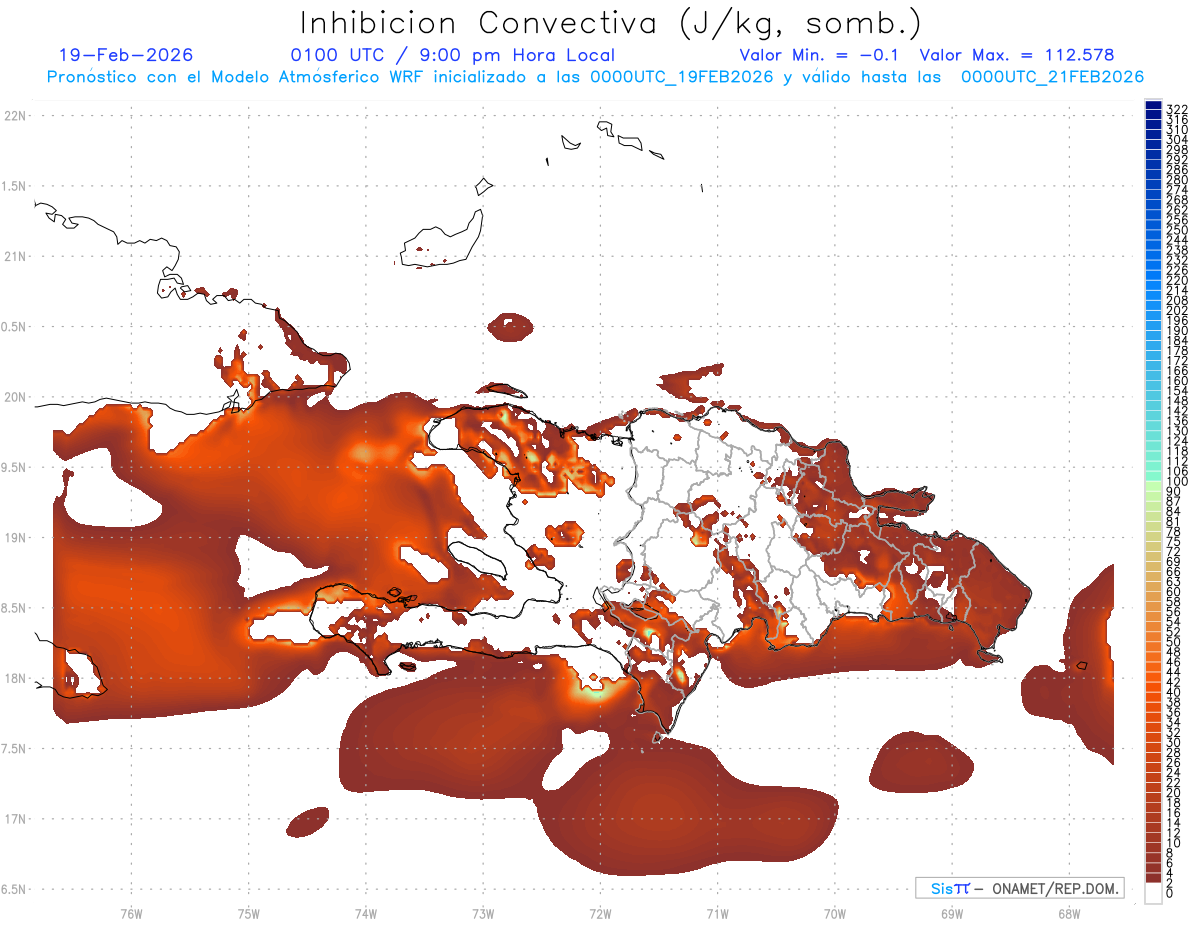Click the 73W longitude label
The image size is (1200, 927).
pos(483,913)
